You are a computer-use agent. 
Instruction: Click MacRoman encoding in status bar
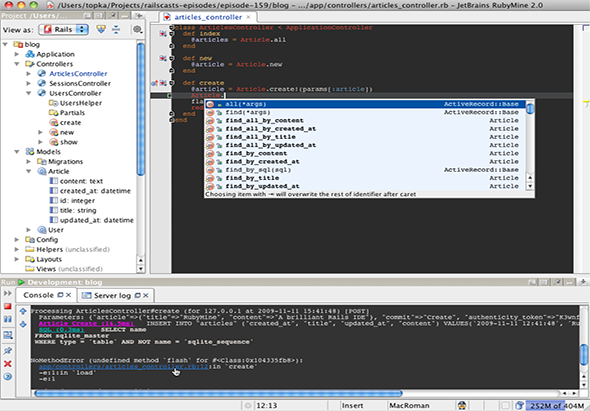click(409, 406)
